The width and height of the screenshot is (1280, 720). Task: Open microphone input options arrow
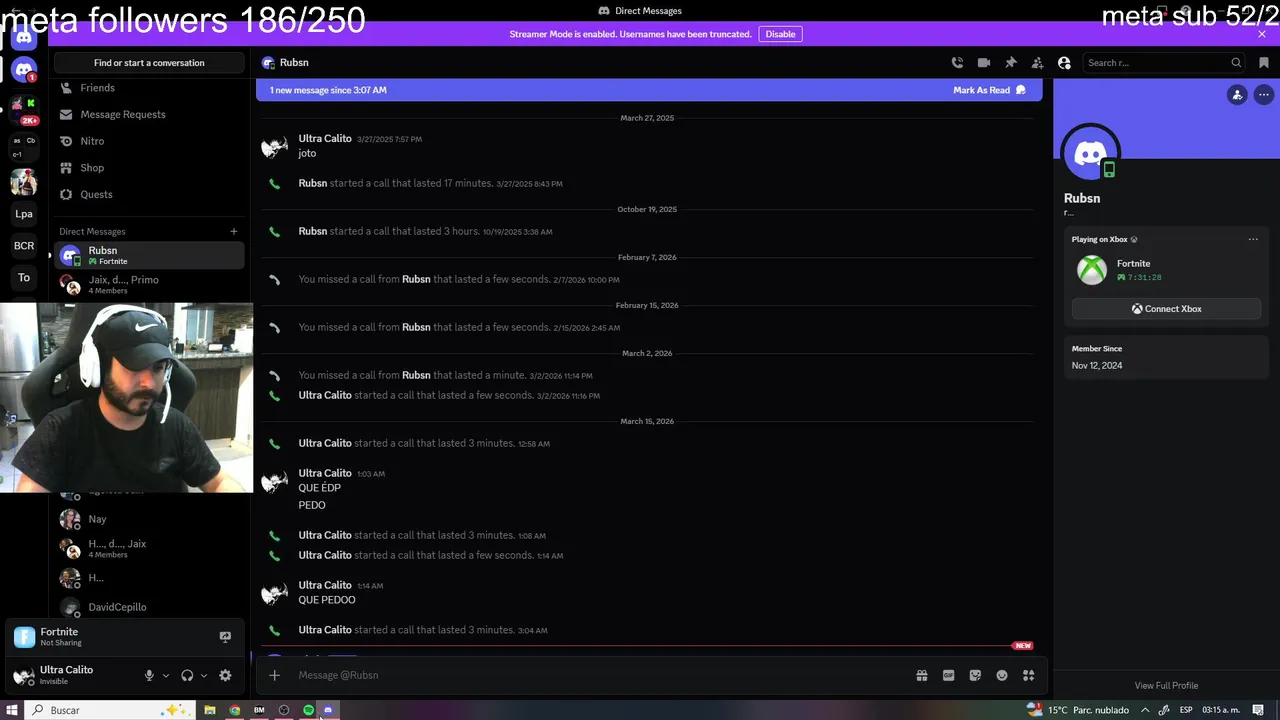coord(166,676)
